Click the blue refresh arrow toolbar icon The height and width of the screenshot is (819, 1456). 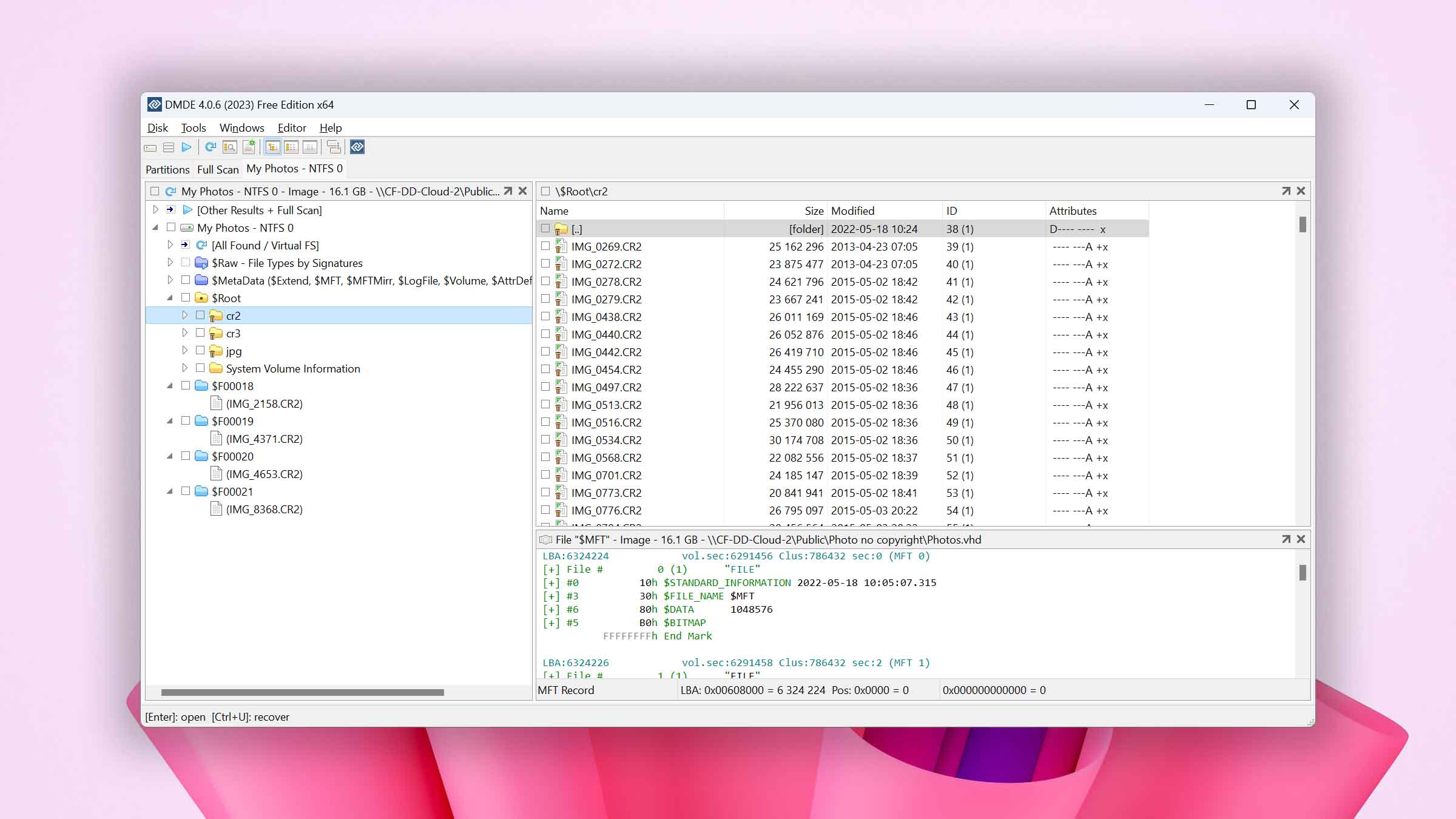[211, 147]
